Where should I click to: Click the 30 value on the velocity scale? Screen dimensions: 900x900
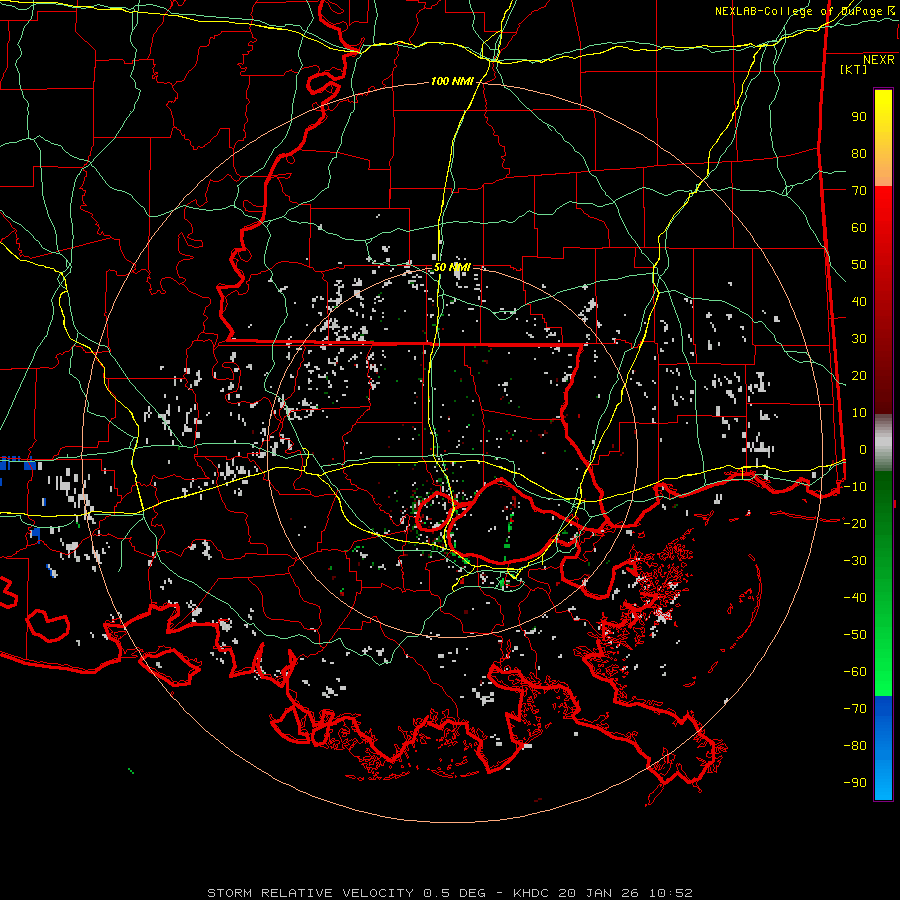[859, 339]
